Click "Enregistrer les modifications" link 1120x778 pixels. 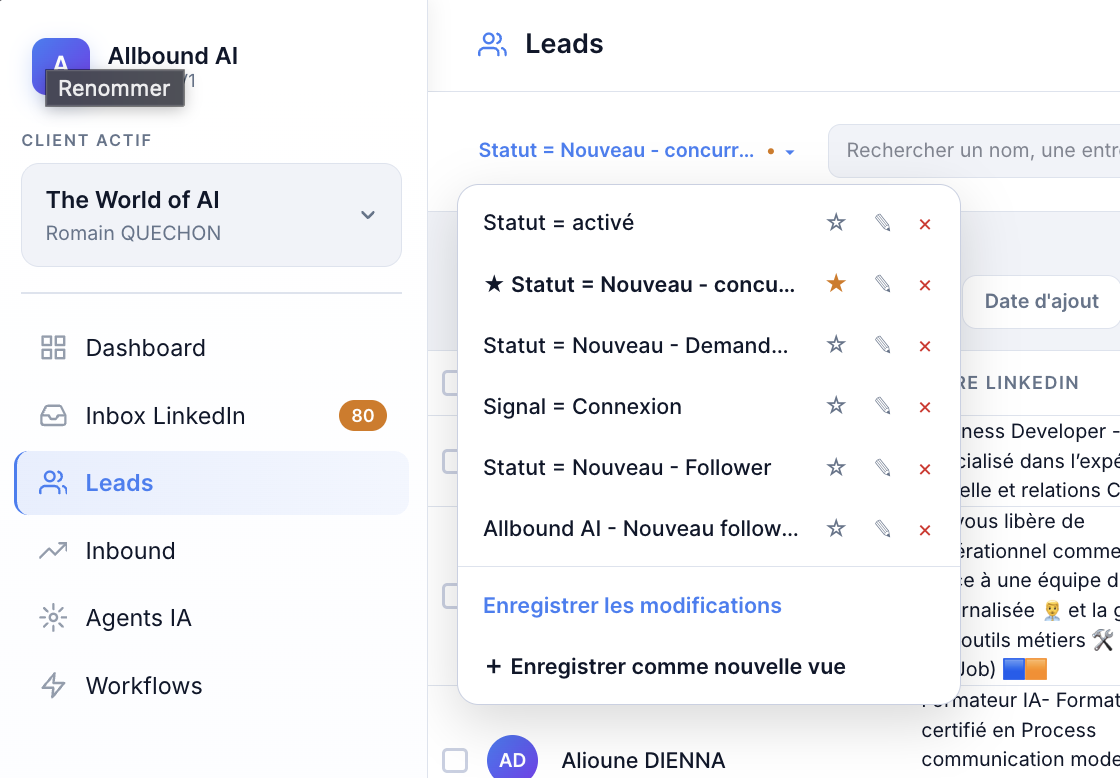632,606
